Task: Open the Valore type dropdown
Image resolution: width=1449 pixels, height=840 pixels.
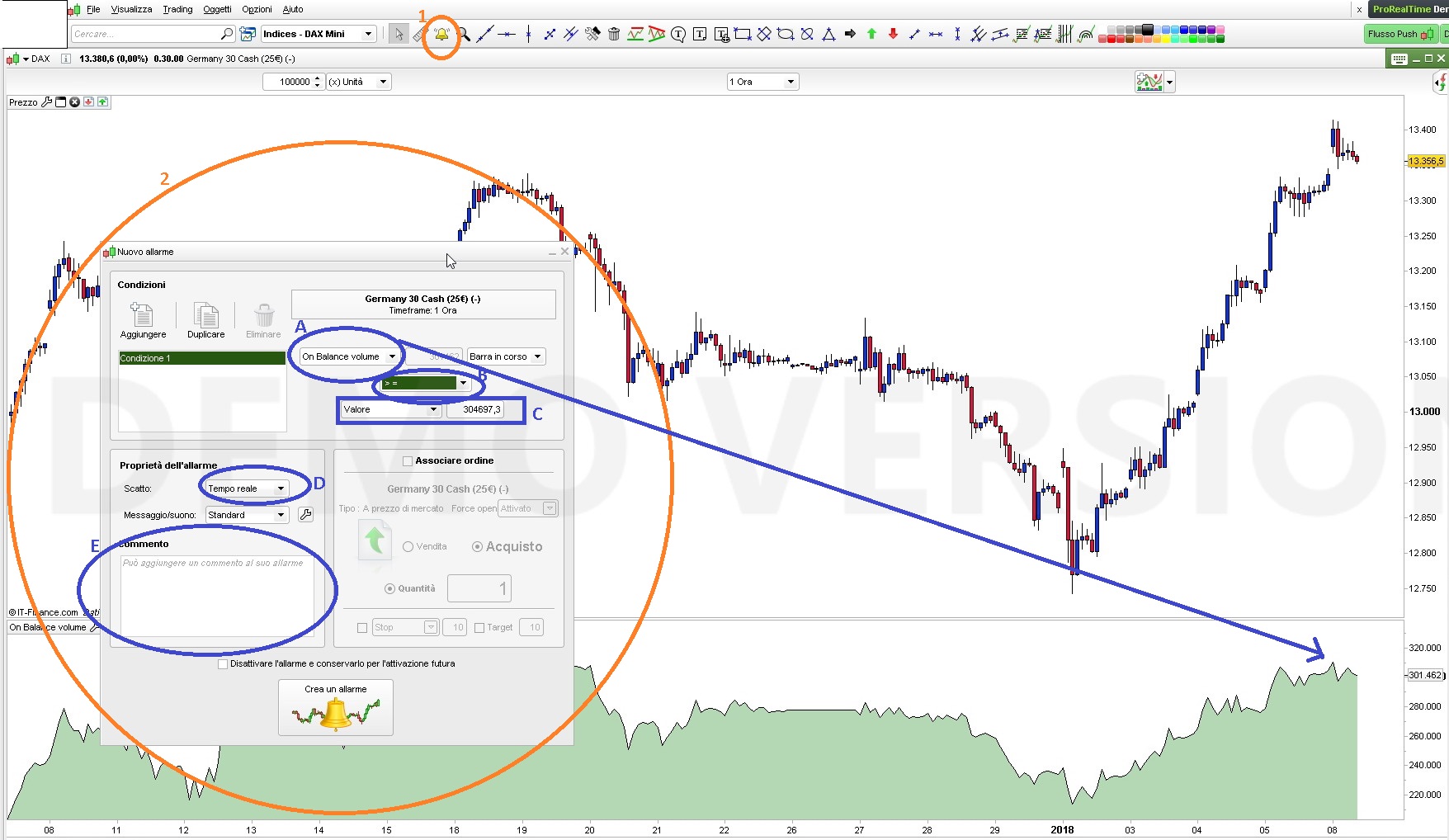Action: pyautogui.click(x=390, y=409)
